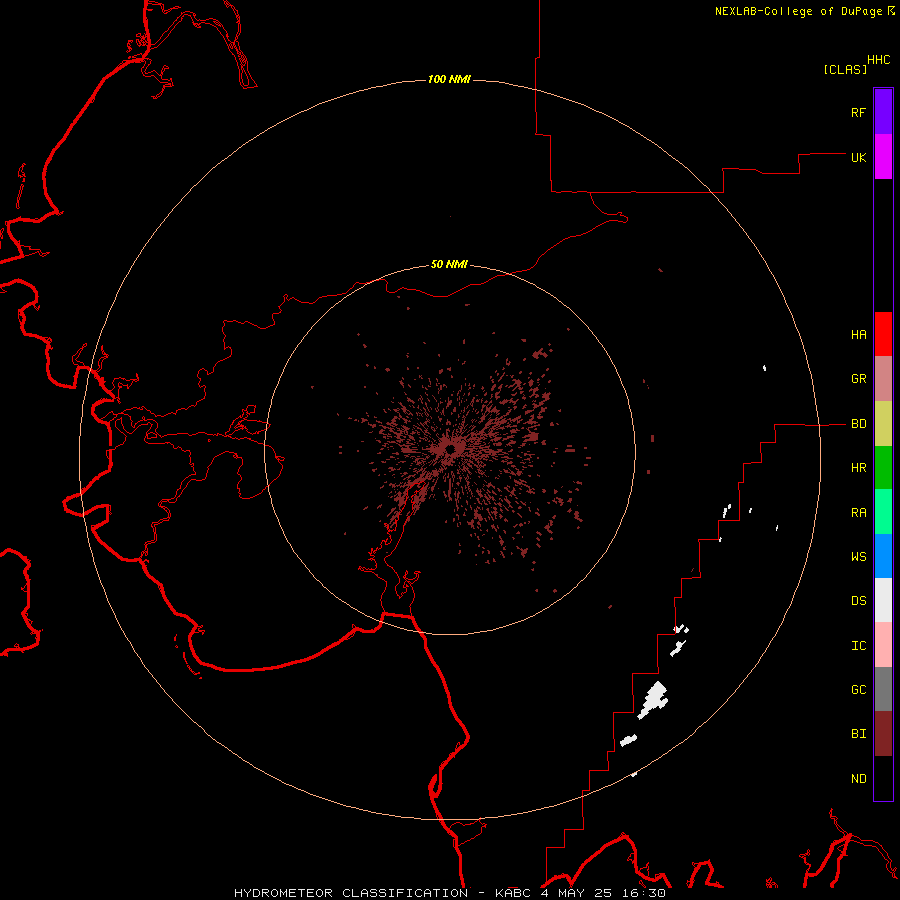
Task: Click the black ND legend swatch
Action: [x=883, y=778]
